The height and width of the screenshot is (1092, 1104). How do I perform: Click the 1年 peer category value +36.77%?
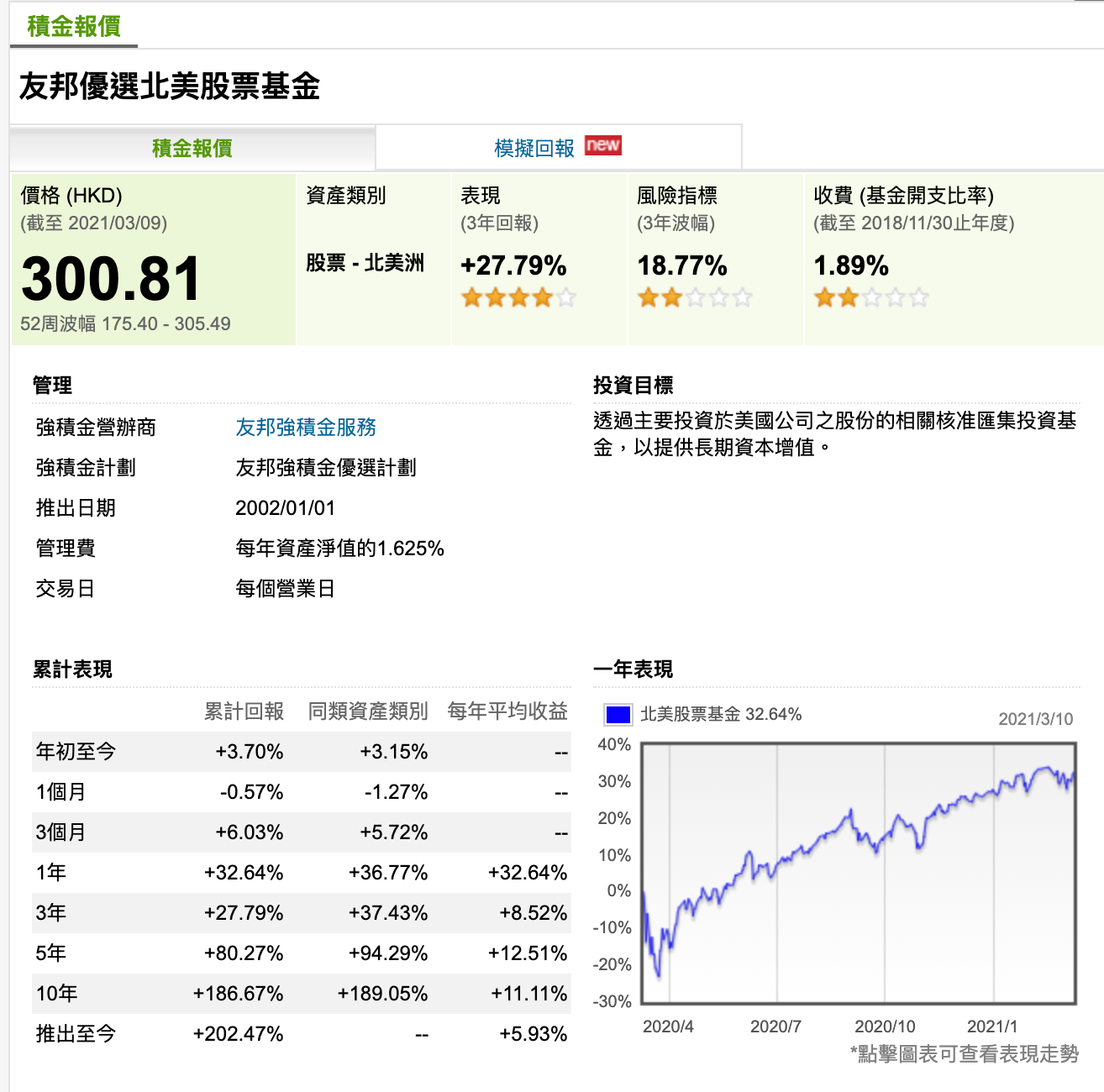(x=388, y=872)
